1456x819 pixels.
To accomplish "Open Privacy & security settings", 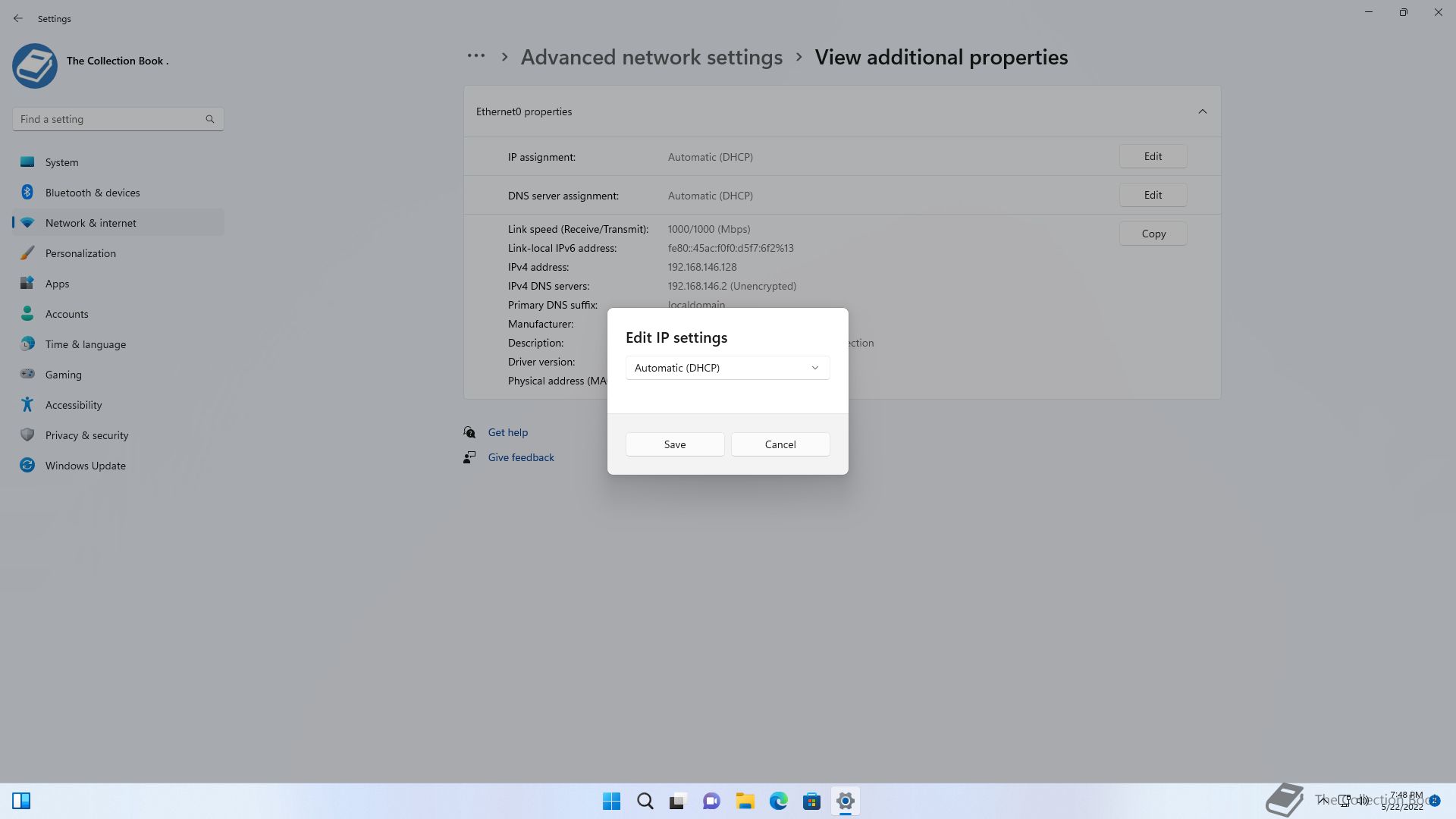I will [86, 435].
